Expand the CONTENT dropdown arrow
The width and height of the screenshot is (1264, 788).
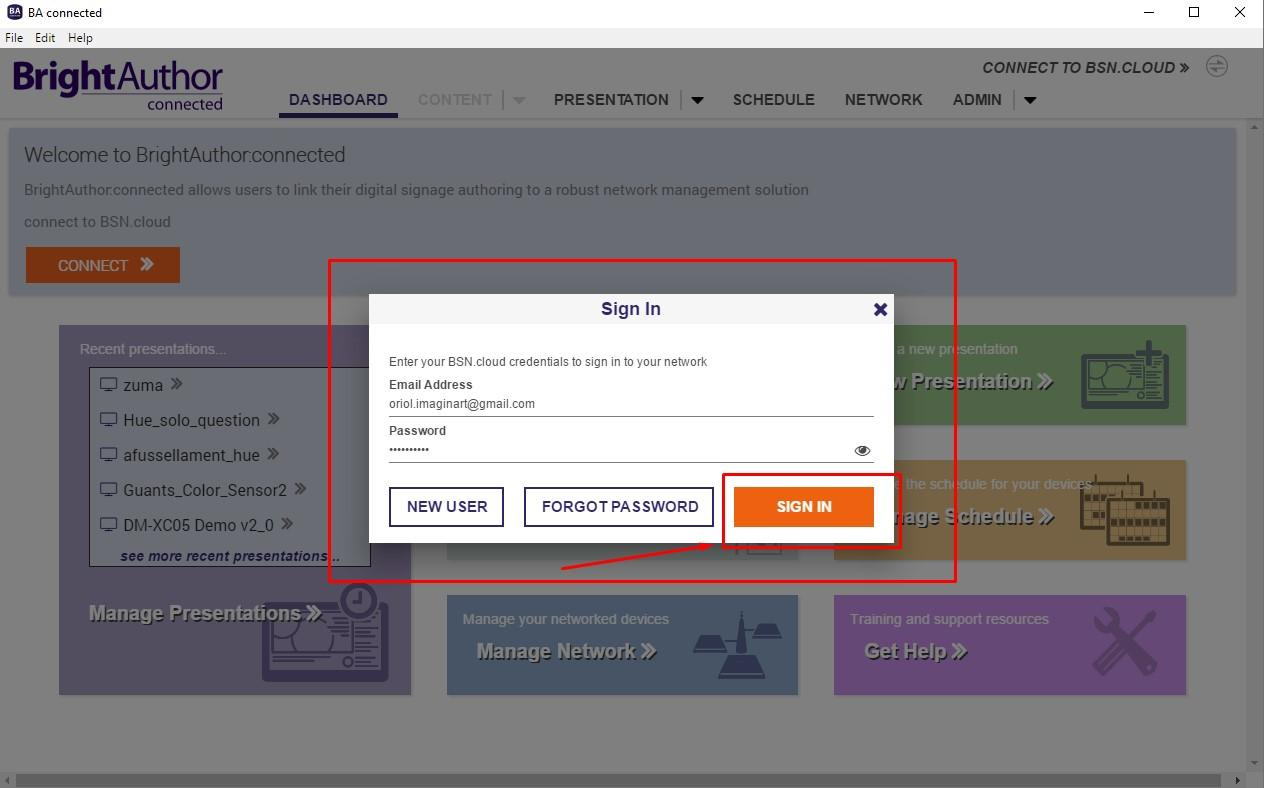point(519,100)
